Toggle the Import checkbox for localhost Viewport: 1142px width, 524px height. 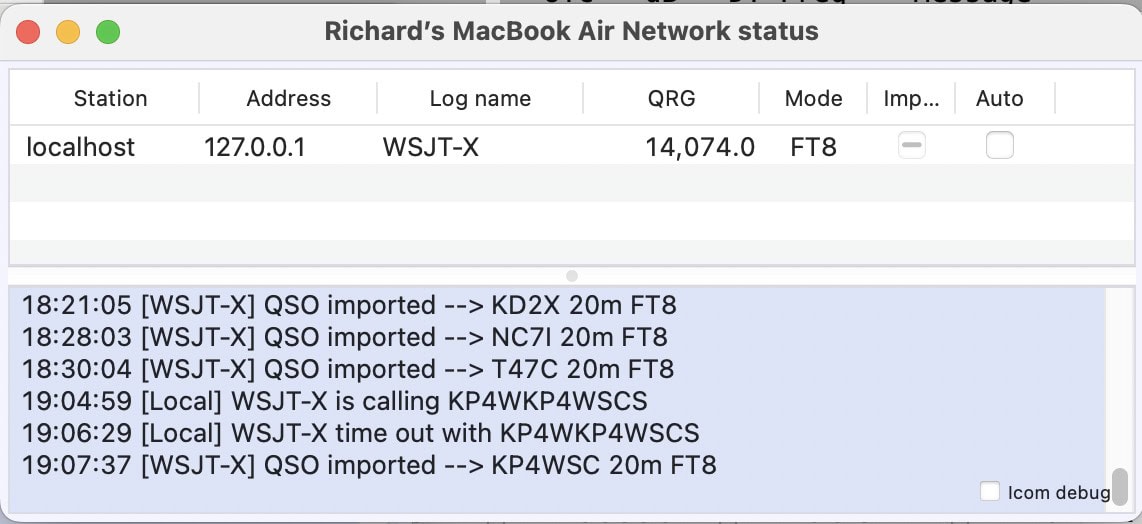click(911, 146)
